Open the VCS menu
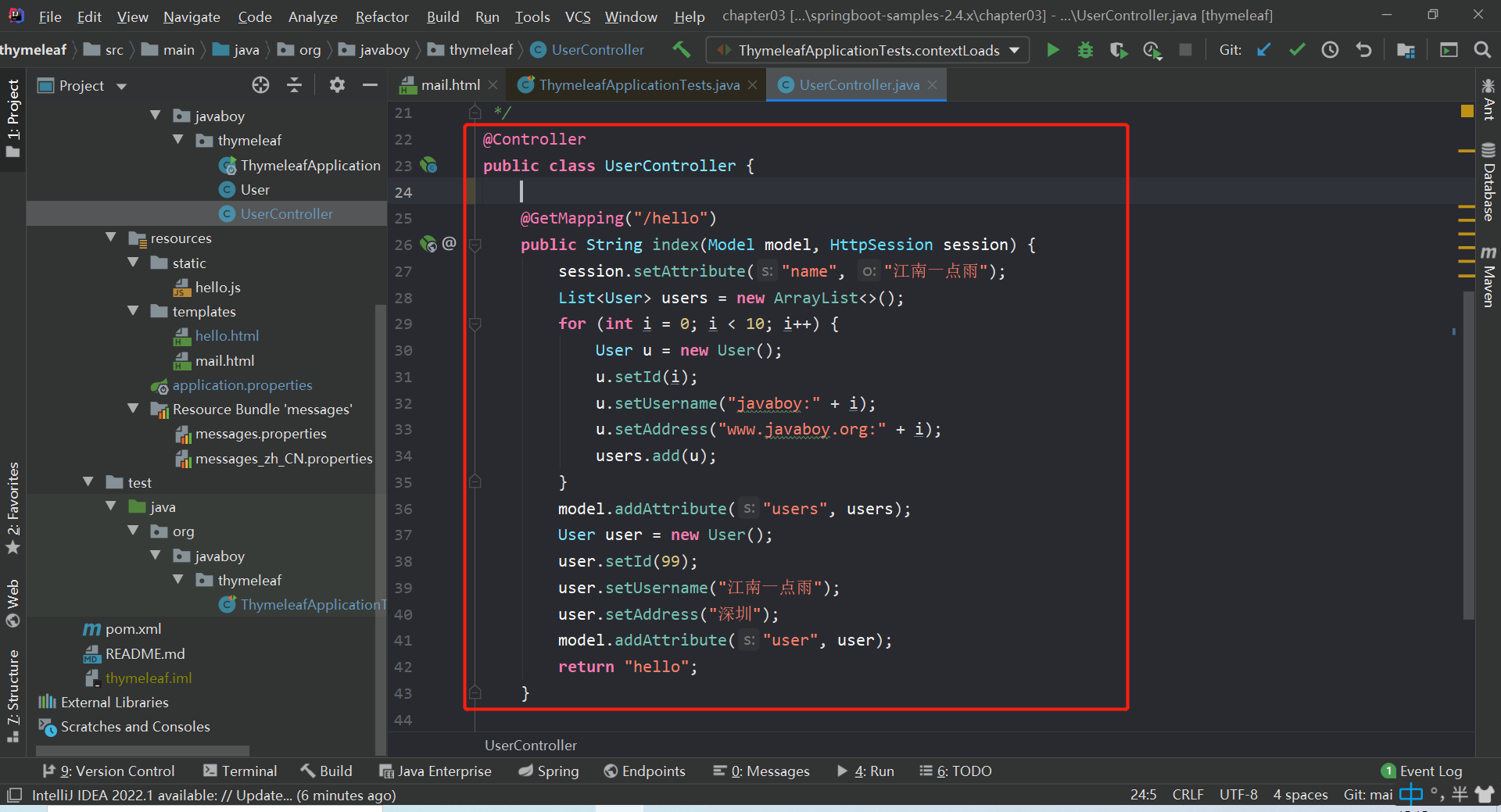1501x812 pixels. [x=578, y=16]
